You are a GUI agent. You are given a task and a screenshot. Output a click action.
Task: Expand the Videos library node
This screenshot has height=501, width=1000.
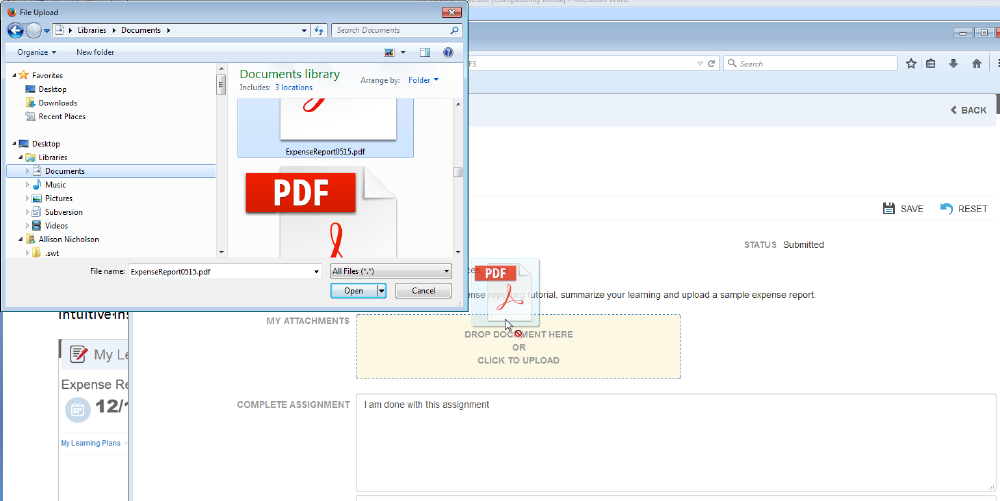point(27,226)
